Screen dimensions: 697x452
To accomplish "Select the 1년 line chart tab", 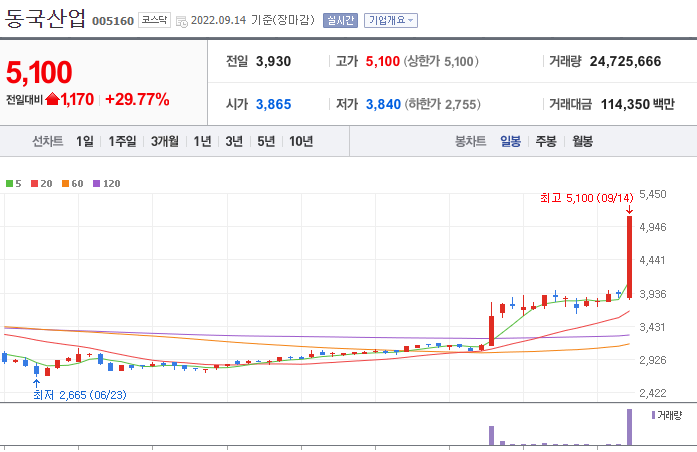I will pyautogui.click(x=202, y=141).
